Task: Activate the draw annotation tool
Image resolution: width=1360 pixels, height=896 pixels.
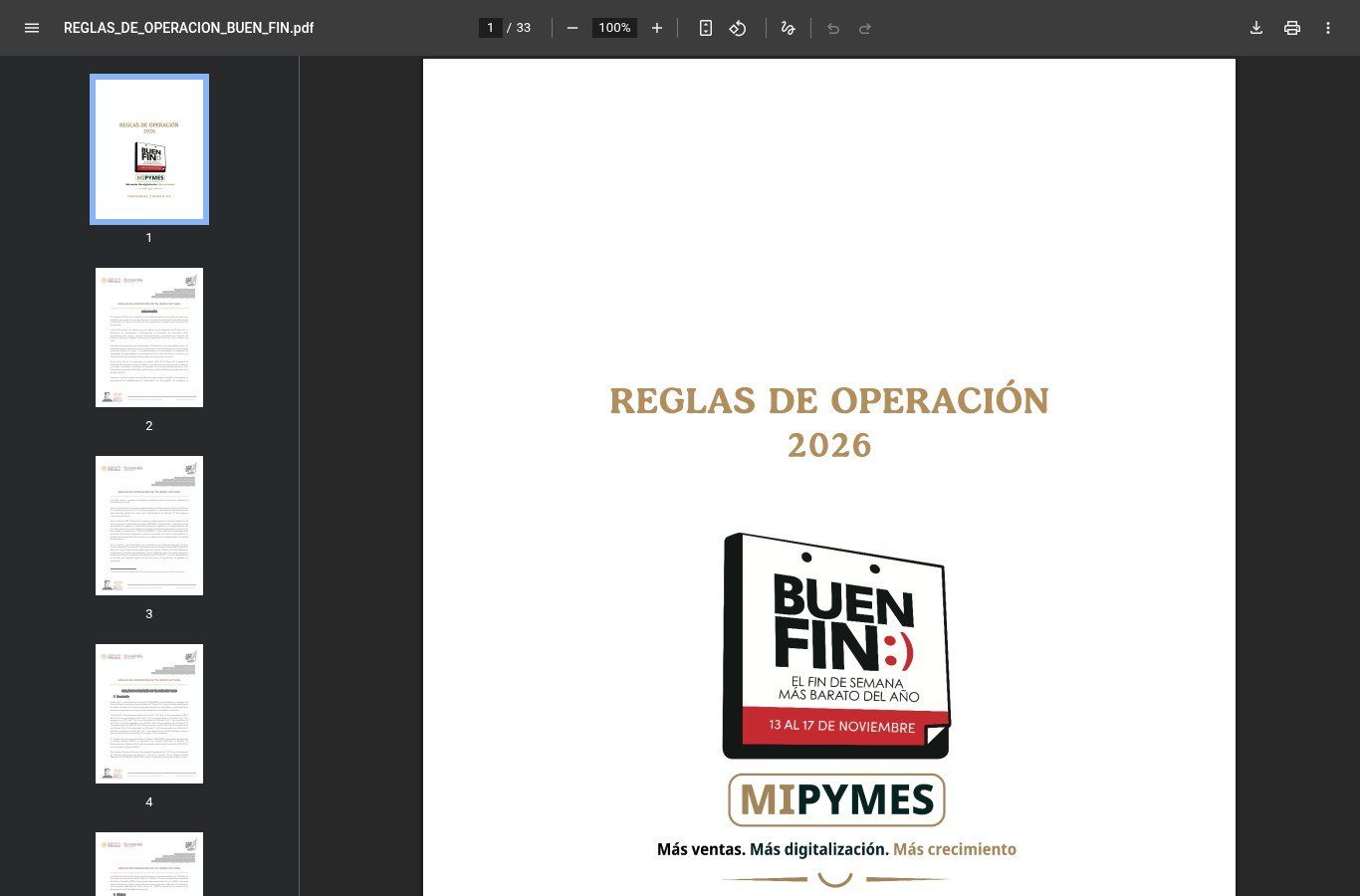Action: [x=788, y=28]
